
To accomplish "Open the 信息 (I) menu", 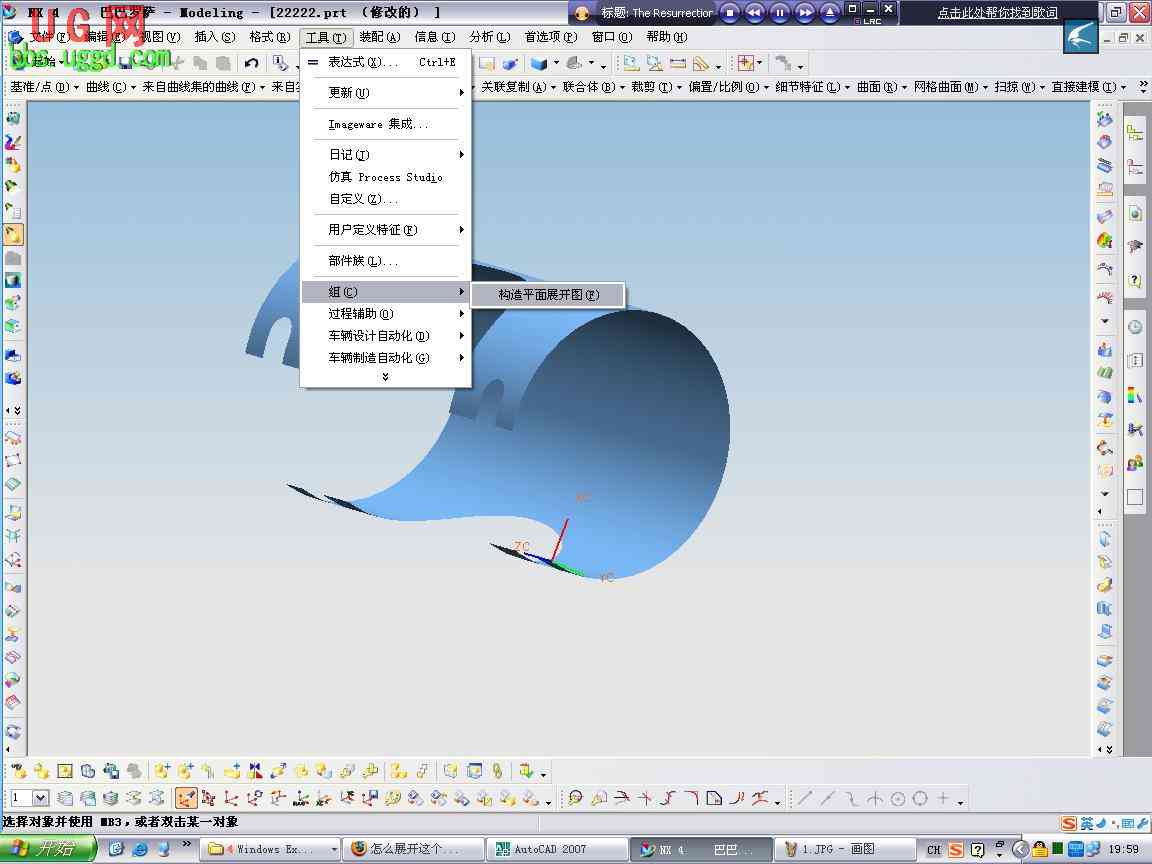I will pyautogui.click(x=434, y=37).
